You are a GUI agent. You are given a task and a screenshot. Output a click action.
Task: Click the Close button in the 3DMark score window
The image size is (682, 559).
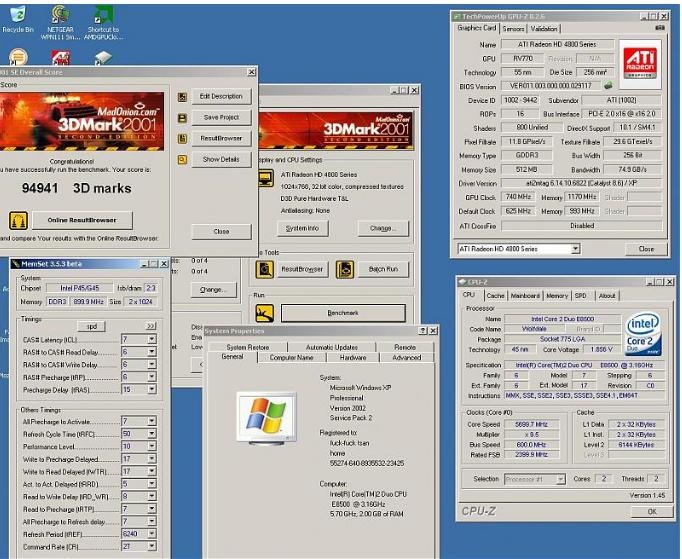coord(221,231)
